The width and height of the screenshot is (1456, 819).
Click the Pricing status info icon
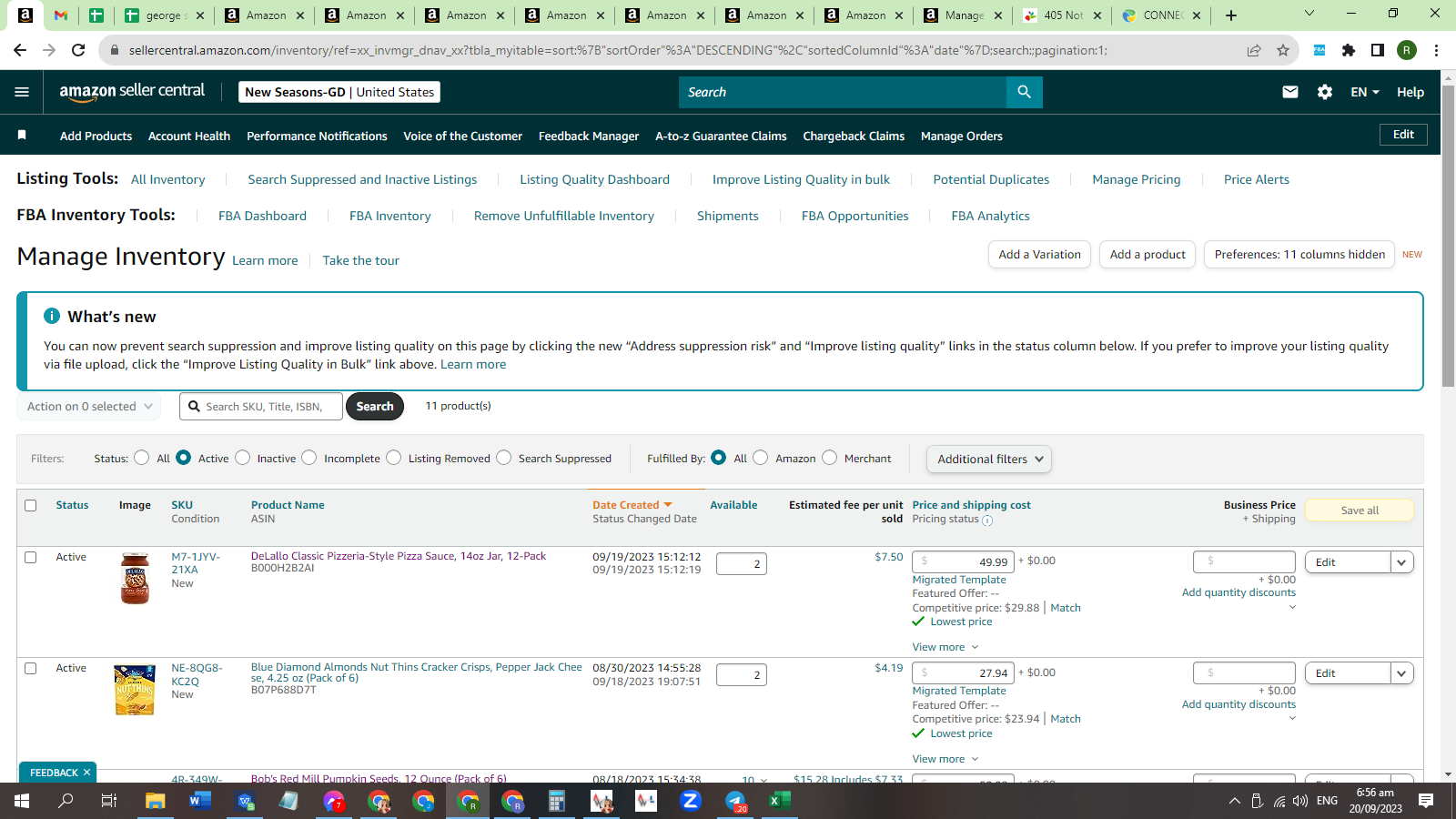(x=987, y=521)
